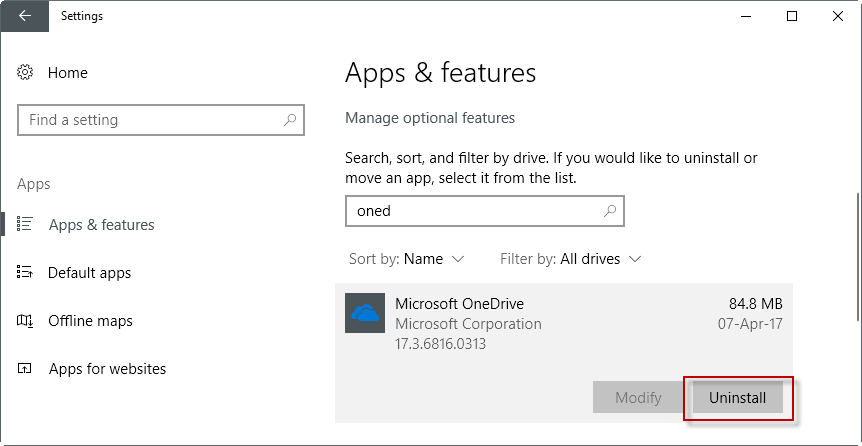The width and height of the screenshot is (862, 446).
Task: Close the Settings window
Action: pos(838,16)
